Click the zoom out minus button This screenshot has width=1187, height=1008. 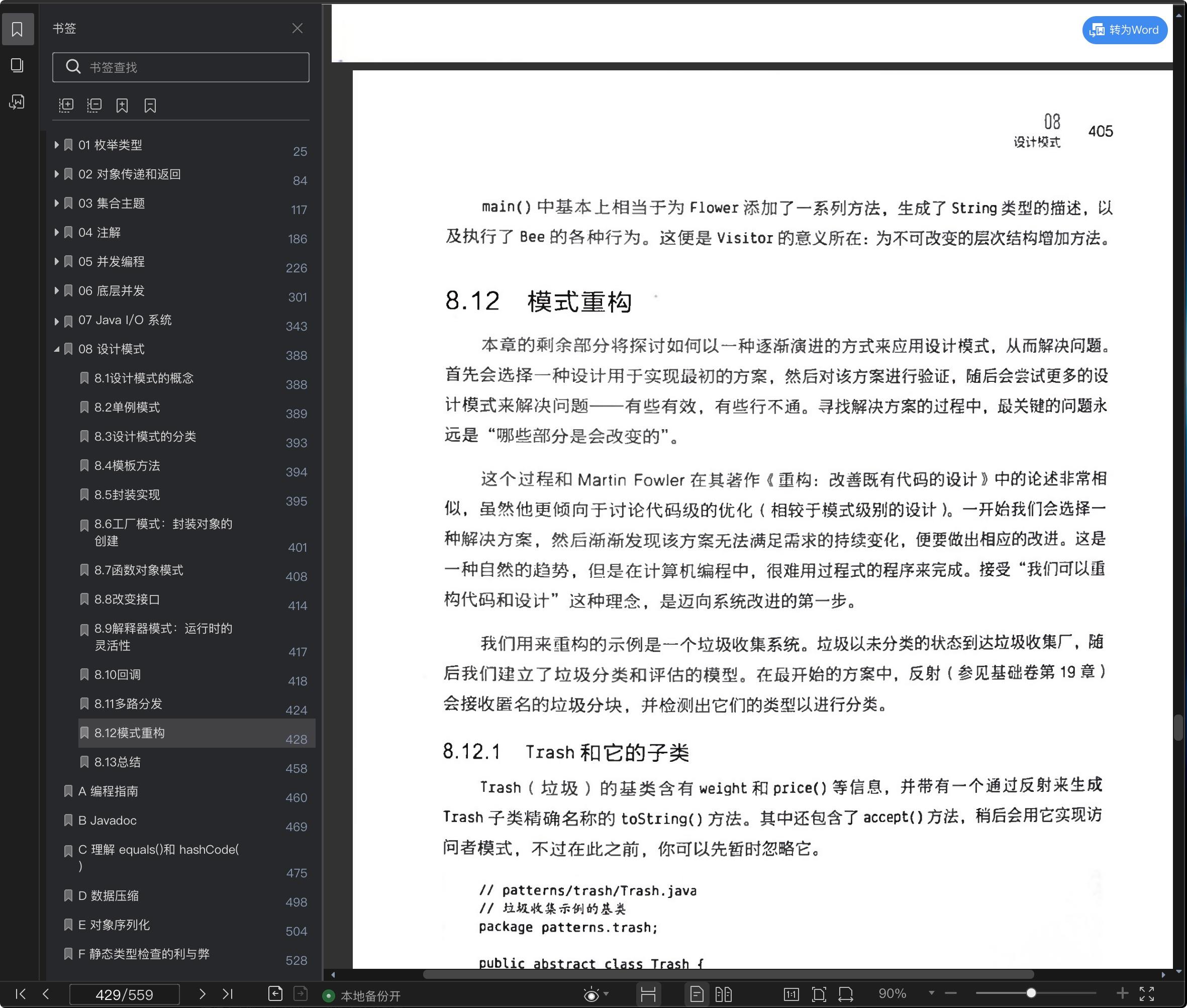click(950, 993)
